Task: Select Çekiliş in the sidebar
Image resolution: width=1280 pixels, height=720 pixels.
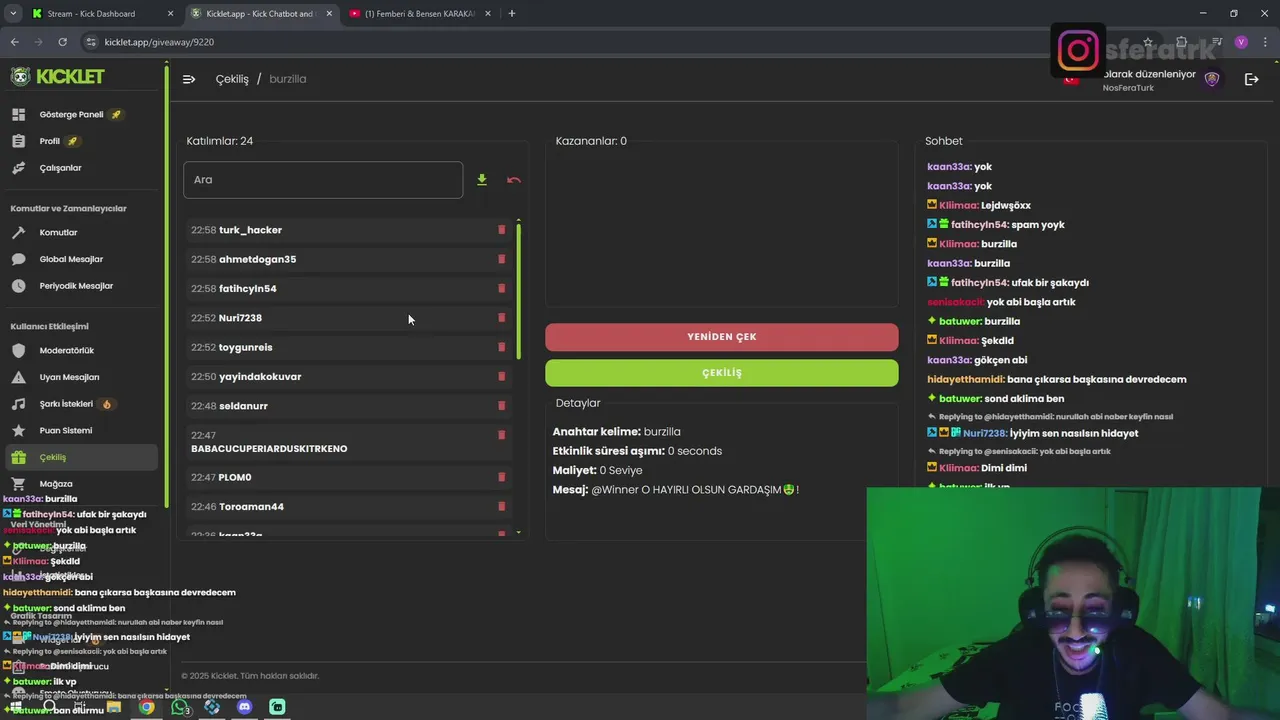Action: click(x=82, y=457)
